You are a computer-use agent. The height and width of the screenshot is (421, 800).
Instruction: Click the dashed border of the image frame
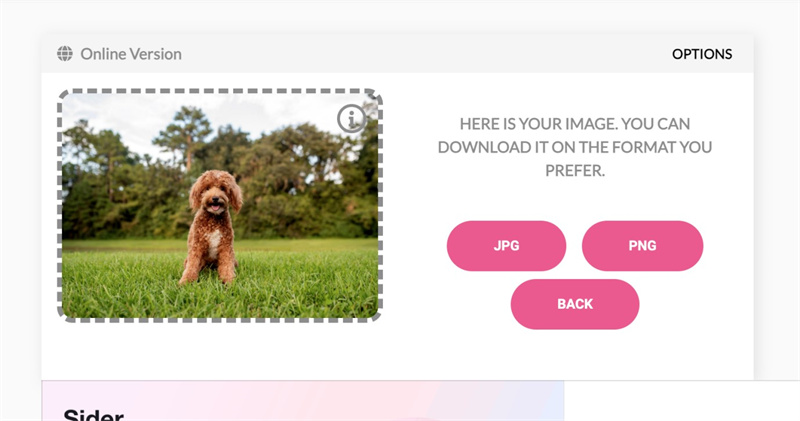[220, 91]
